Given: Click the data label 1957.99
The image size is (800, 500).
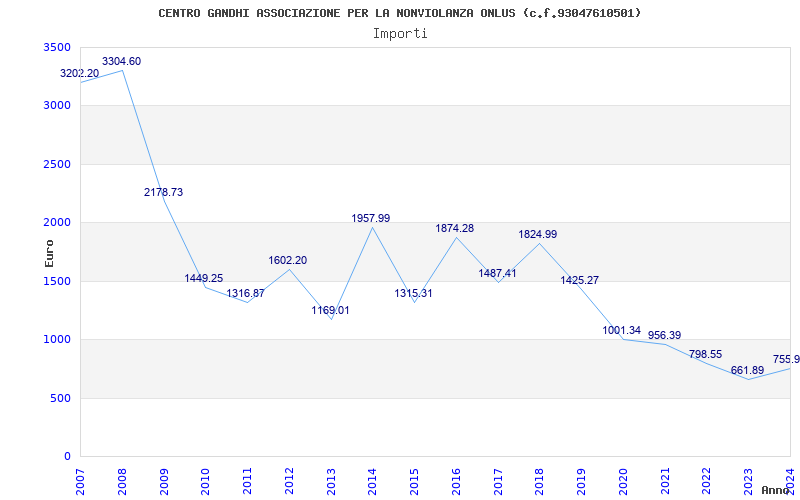Looking at the screenshot, I should click(x=370, y=218).
